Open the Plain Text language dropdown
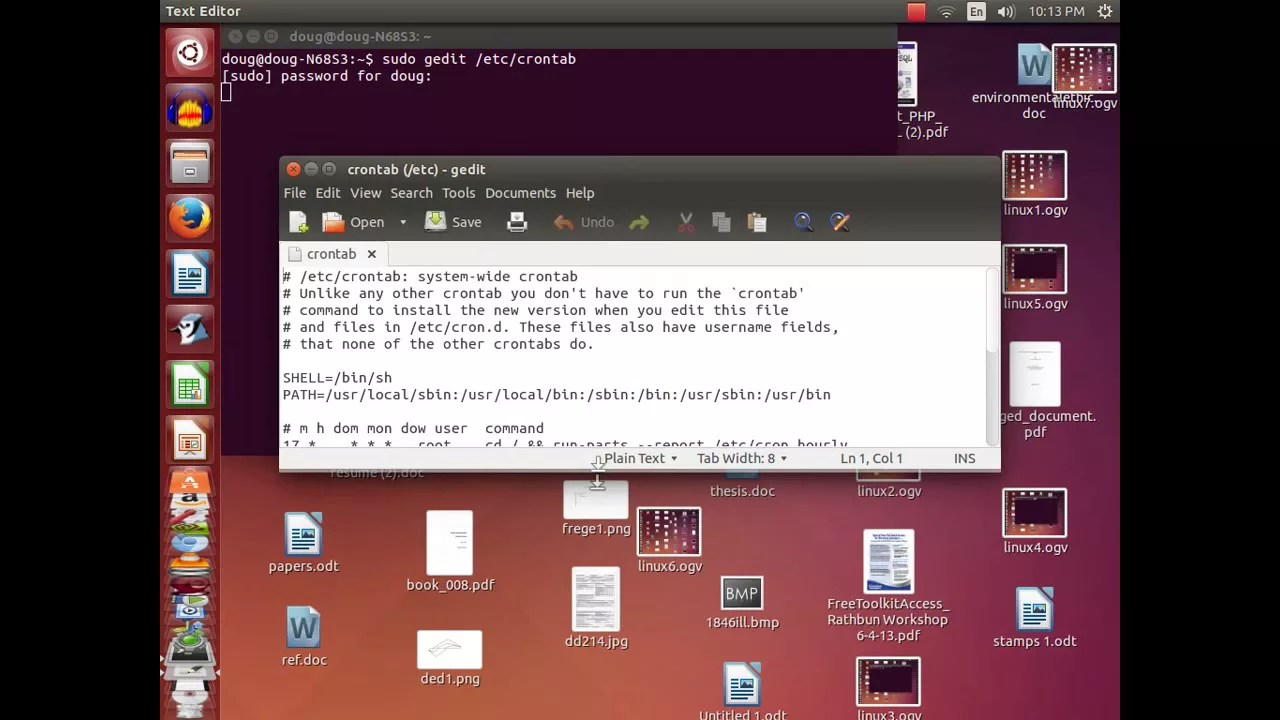This screenshot has height=720, width=1280. (640, 458)
